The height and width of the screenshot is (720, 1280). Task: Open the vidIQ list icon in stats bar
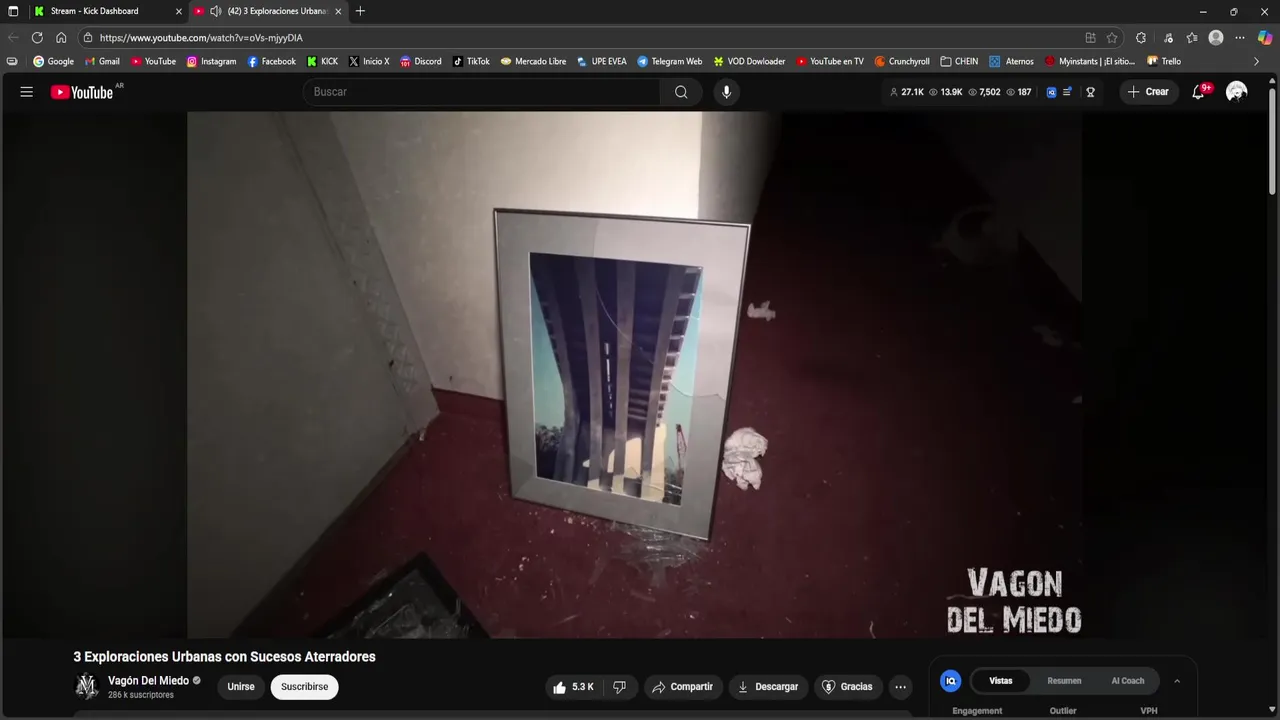[1067, 92]
